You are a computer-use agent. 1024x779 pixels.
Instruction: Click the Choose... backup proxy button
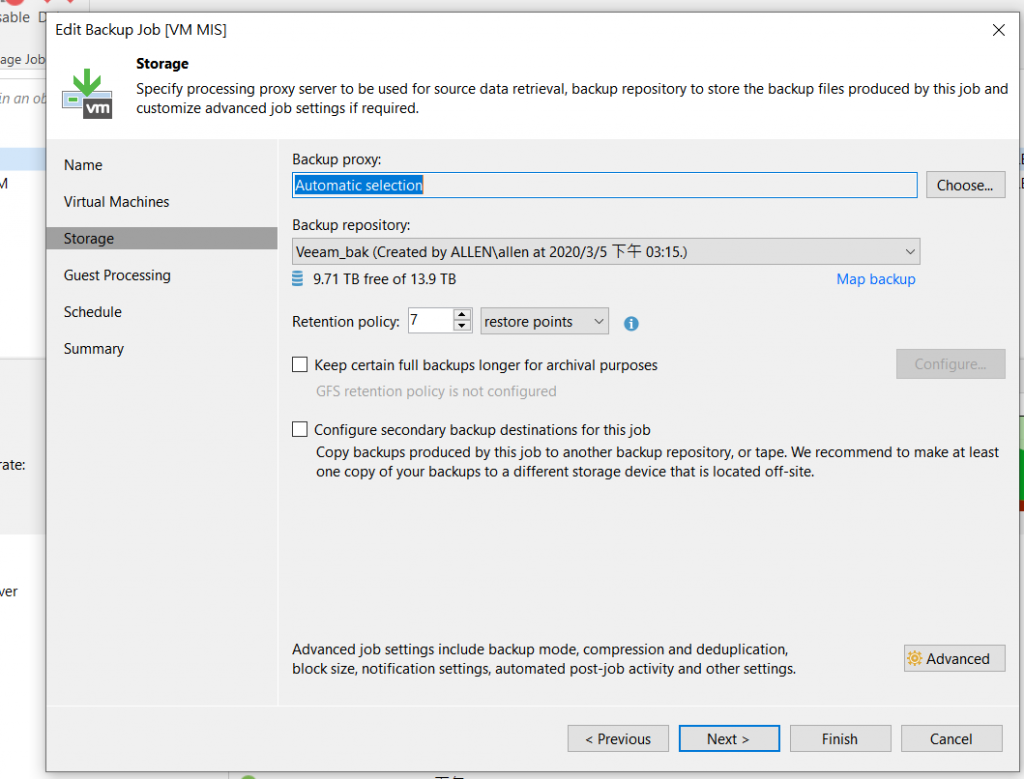point(965,185)
